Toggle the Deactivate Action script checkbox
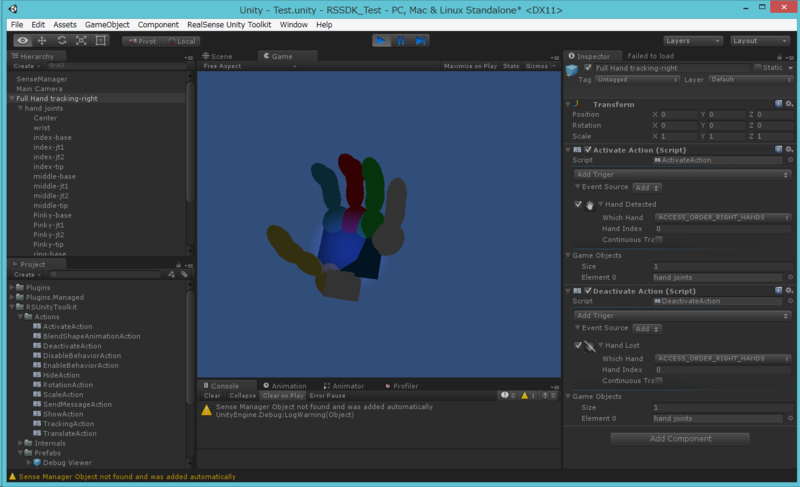Viewport: 800px width, 487px height. 588,291
